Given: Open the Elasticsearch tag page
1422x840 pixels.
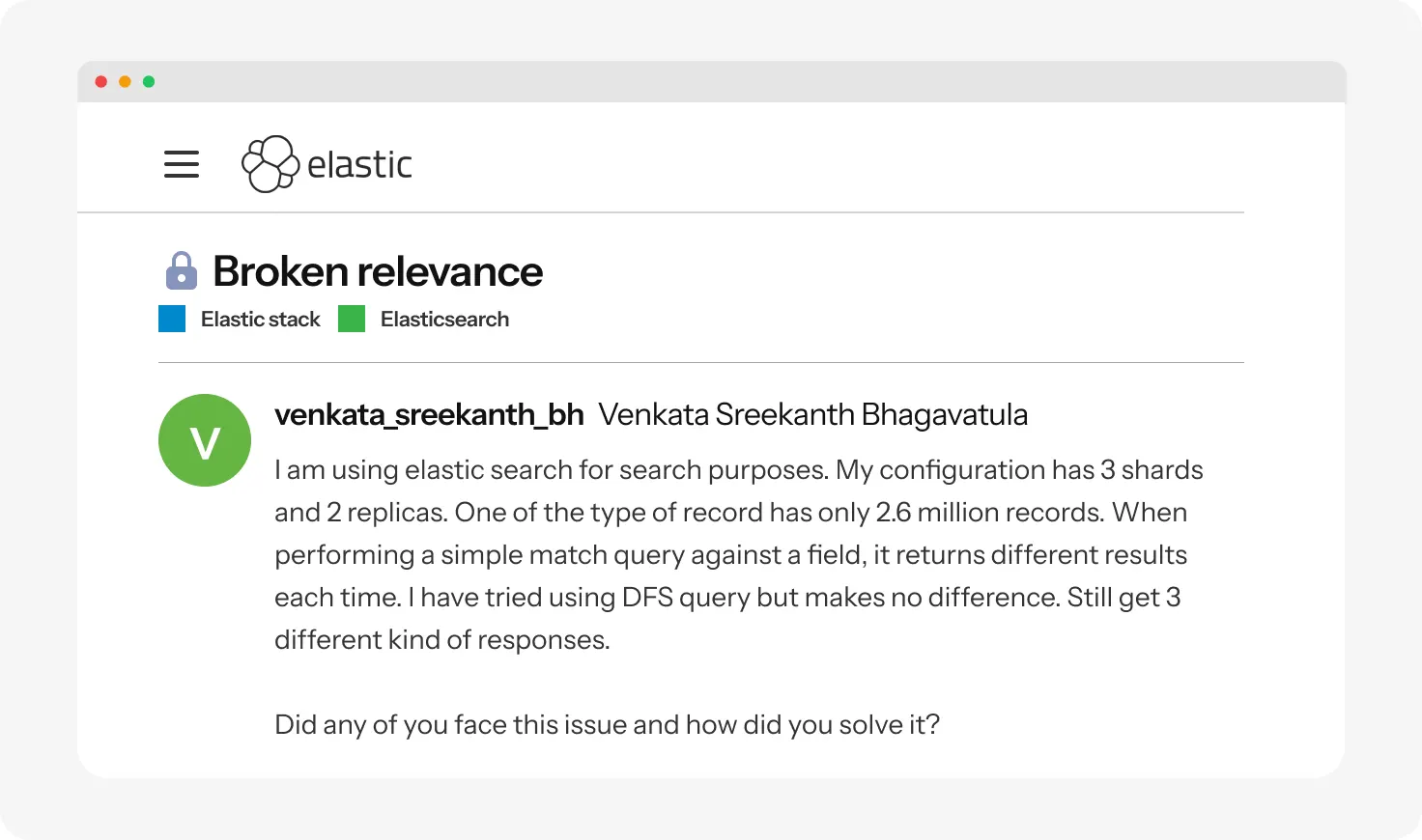Looking at the screenshot, I should tap(444, 319).
